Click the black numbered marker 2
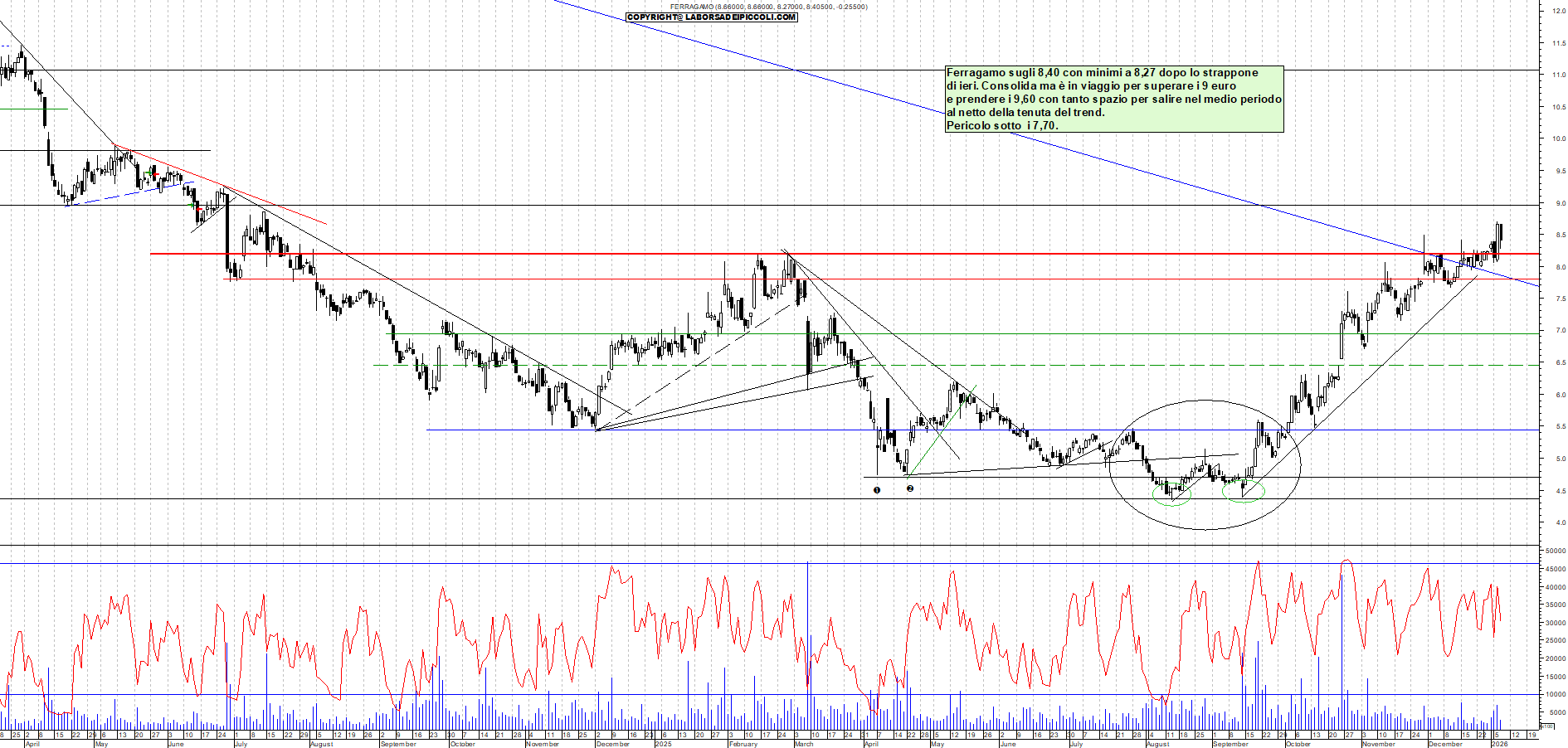 coord(910,488)
